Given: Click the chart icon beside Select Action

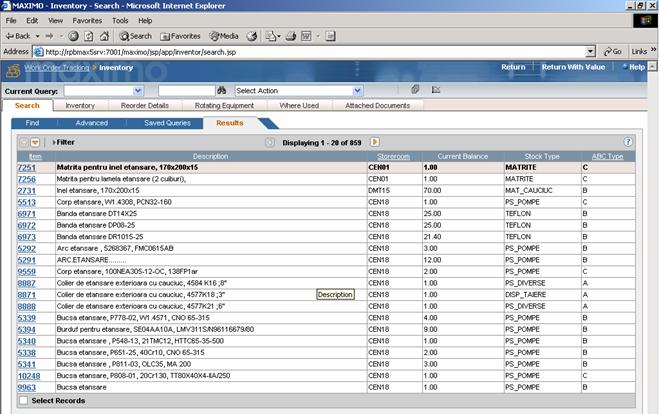Looking at the screenshot, I should [x=436, y=90].
